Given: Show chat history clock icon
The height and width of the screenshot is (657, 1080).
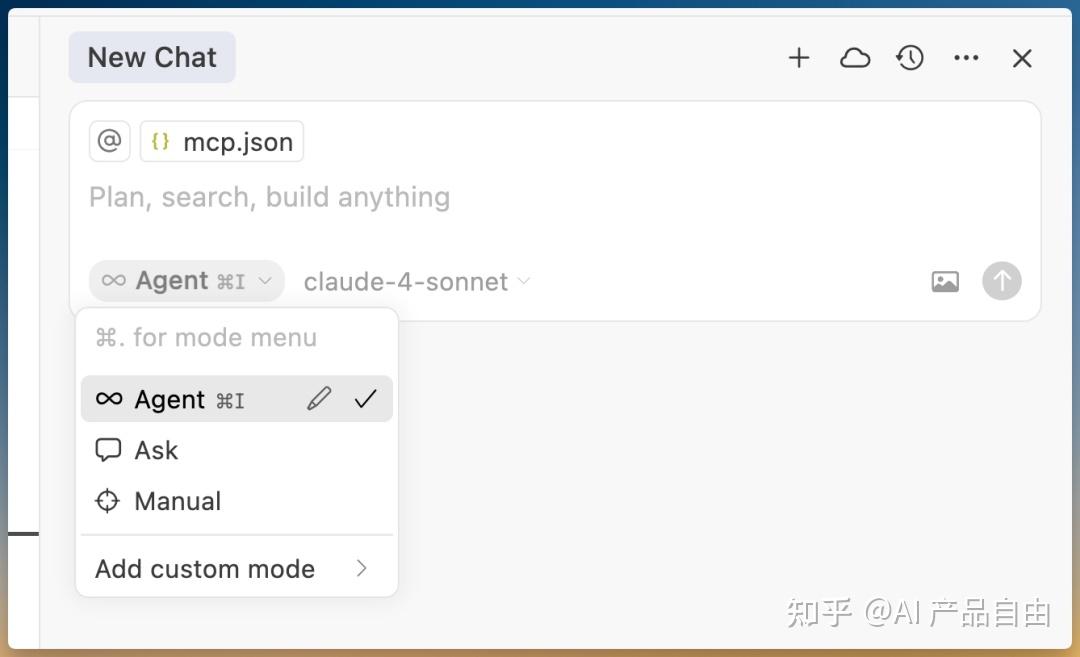Looking at the screenshot, I should tap(910, 58).
